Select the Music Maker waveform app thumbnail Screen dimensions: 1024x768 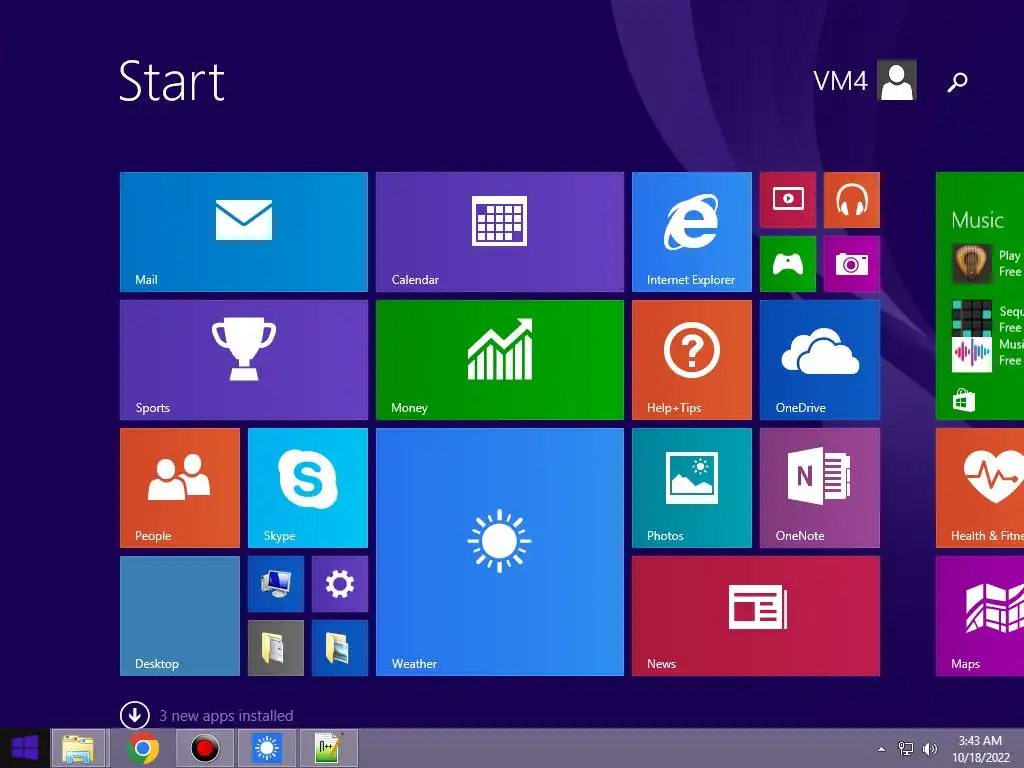click(972, 354)
